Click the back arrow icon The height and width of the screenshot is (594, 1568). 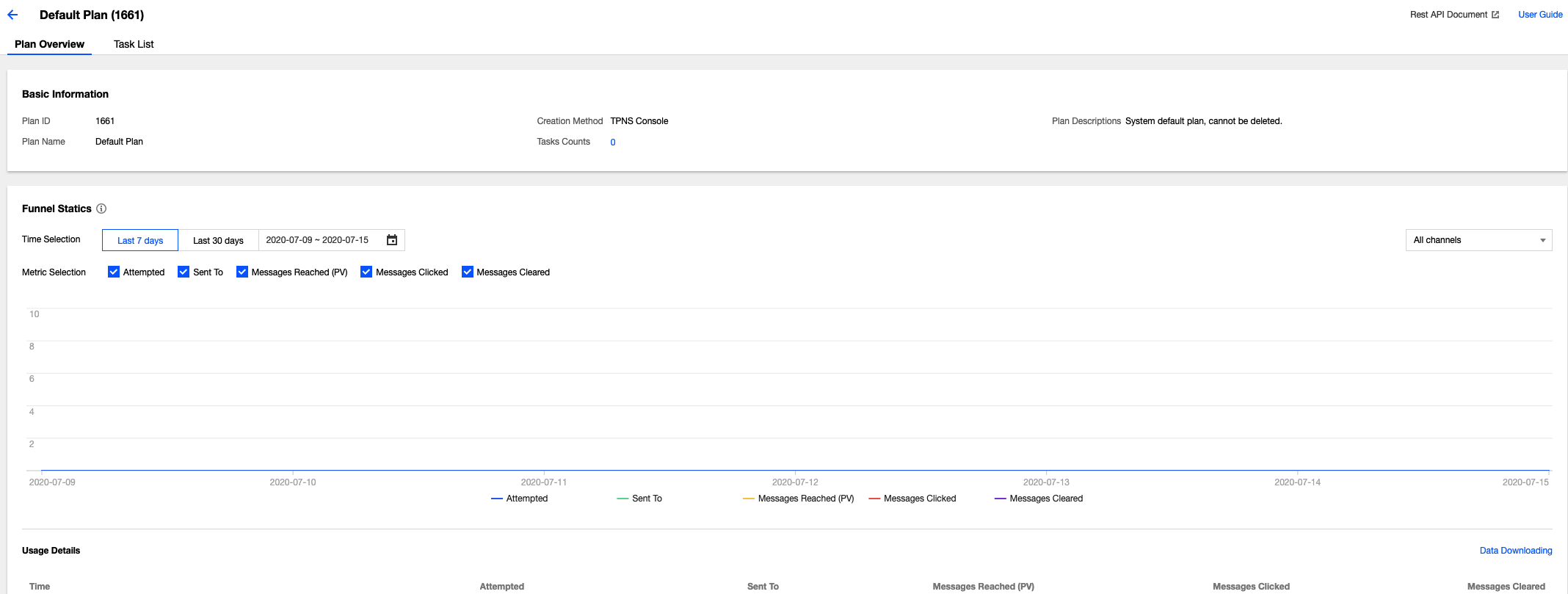click(x=12, y=15)
